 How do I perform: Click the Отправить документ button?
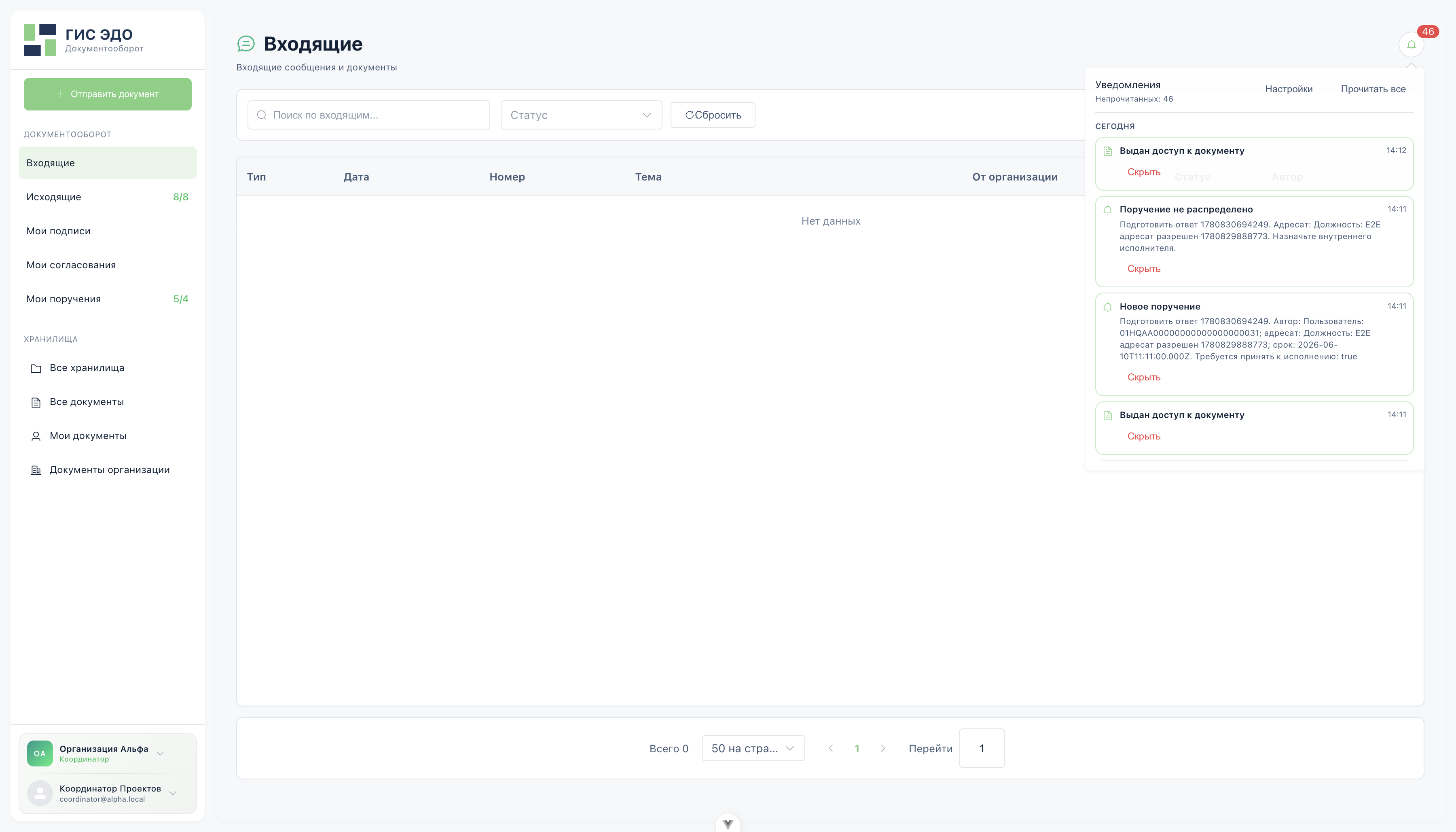pyautogui.click(x=108, y=94)
